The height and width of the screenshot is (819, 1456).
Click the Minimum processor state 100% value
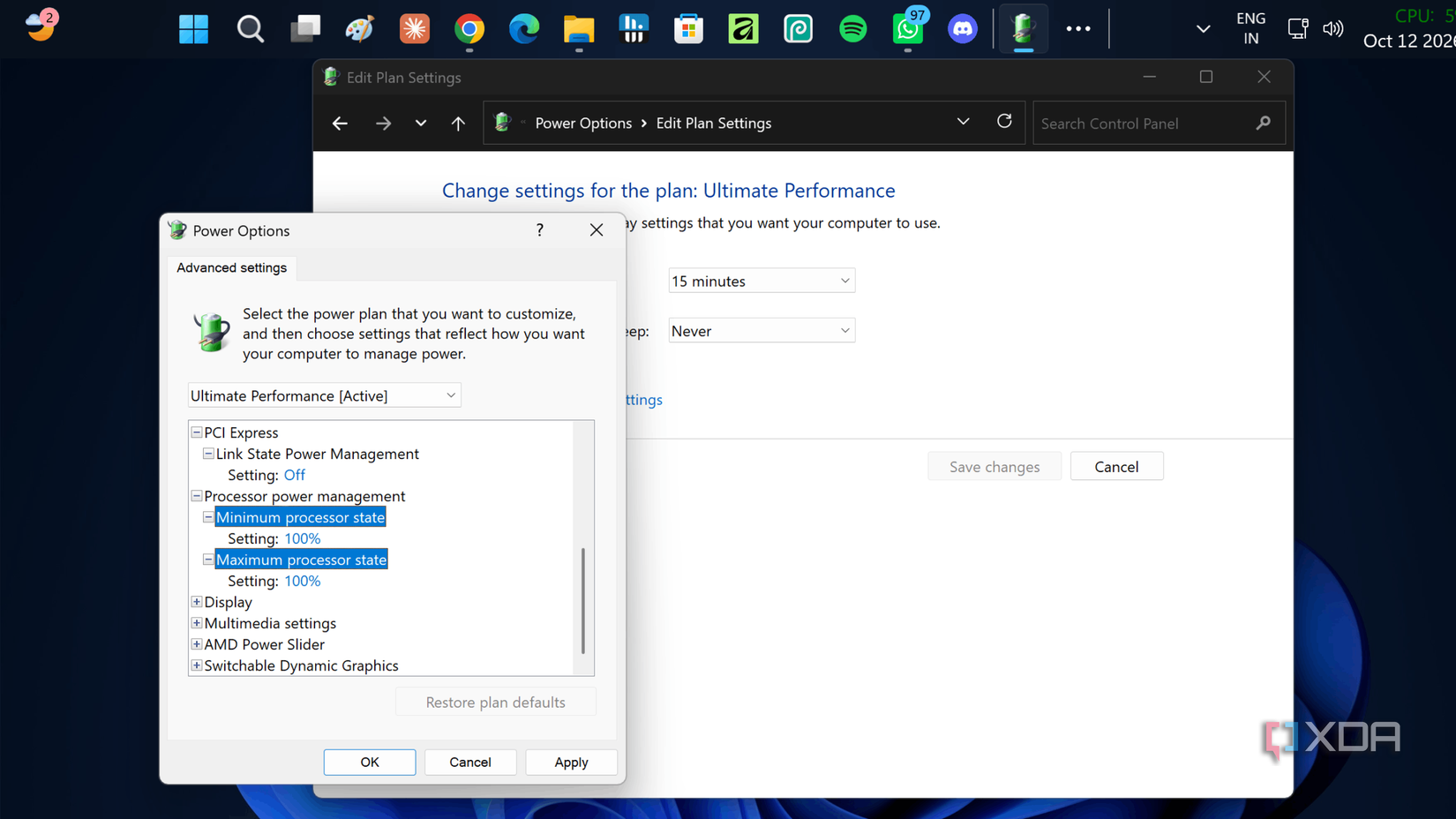(x=302, y=538)
